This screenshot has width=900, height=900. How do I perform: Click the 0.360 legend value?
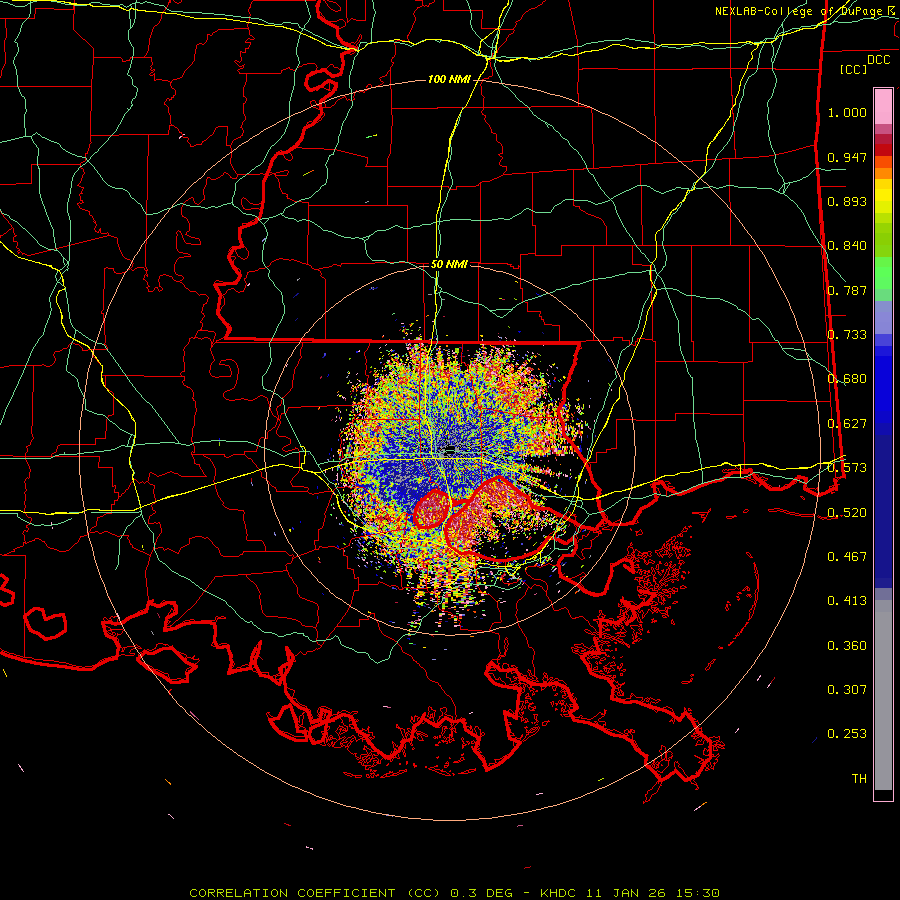coord(847,646)
